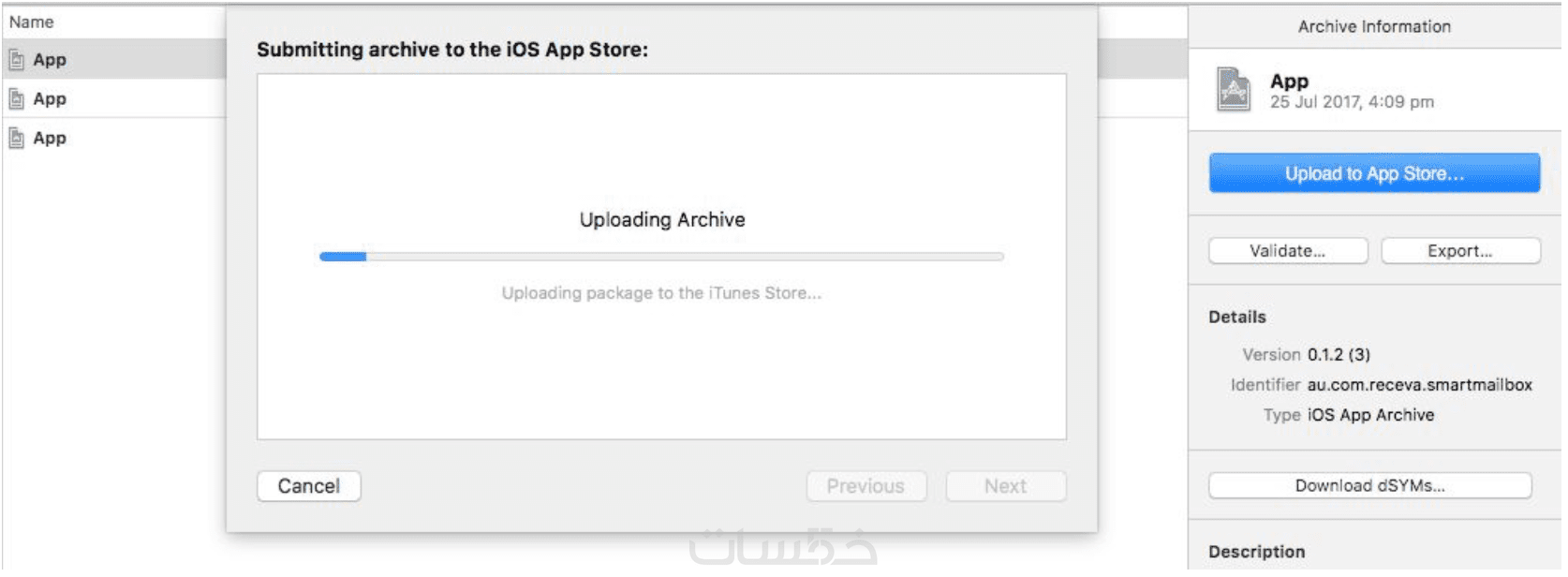Click Download dSYMs button
1568x577 pixels.
coord(1369,486)
